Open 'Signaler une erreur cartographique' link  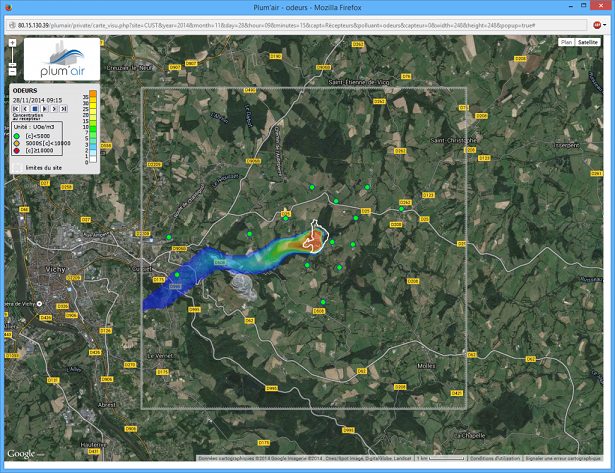coord(563,458)
